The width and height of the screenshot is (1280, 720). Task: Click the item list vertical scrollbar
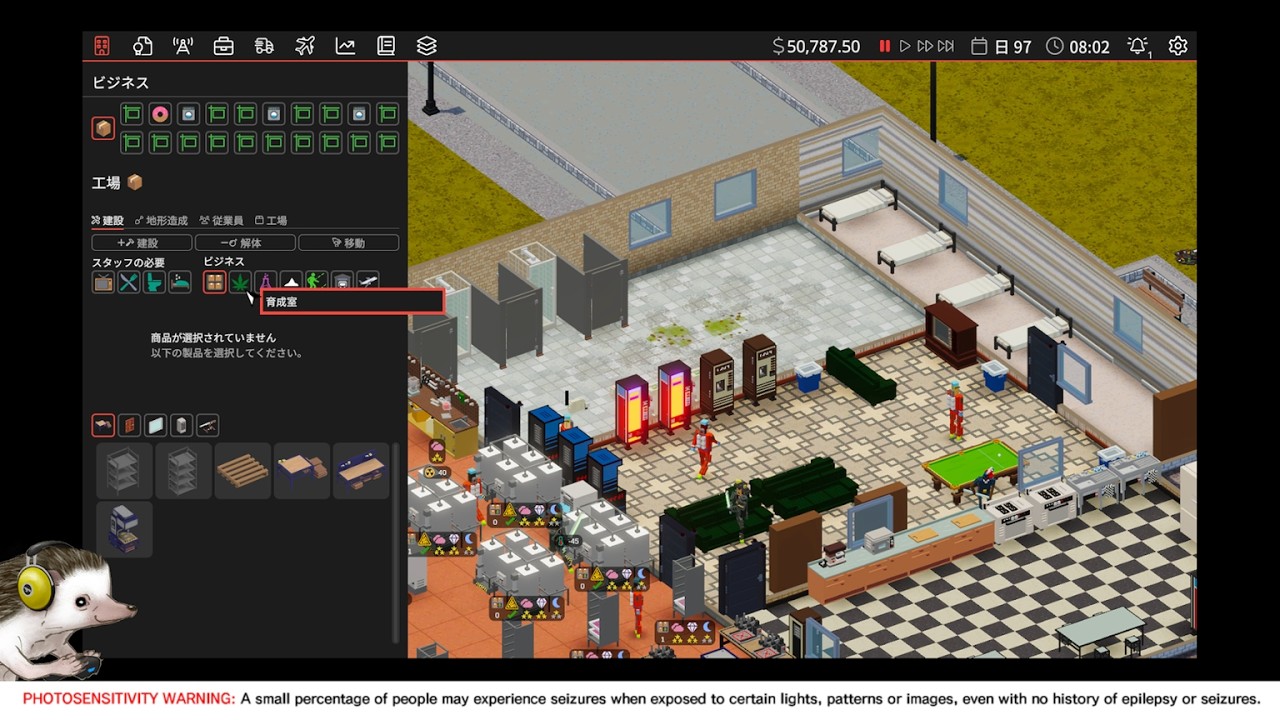point(397,543)
